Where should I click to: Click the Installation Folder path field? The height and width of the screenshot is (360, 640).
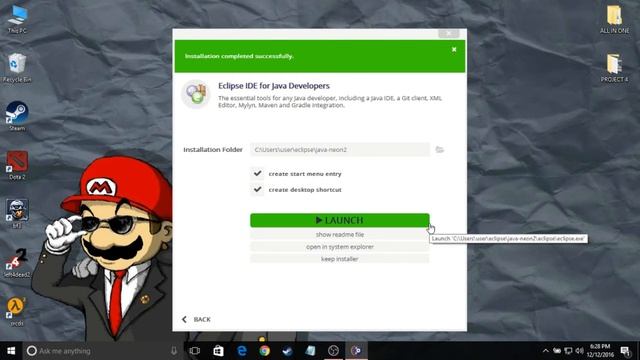click(x=340, y=149)
